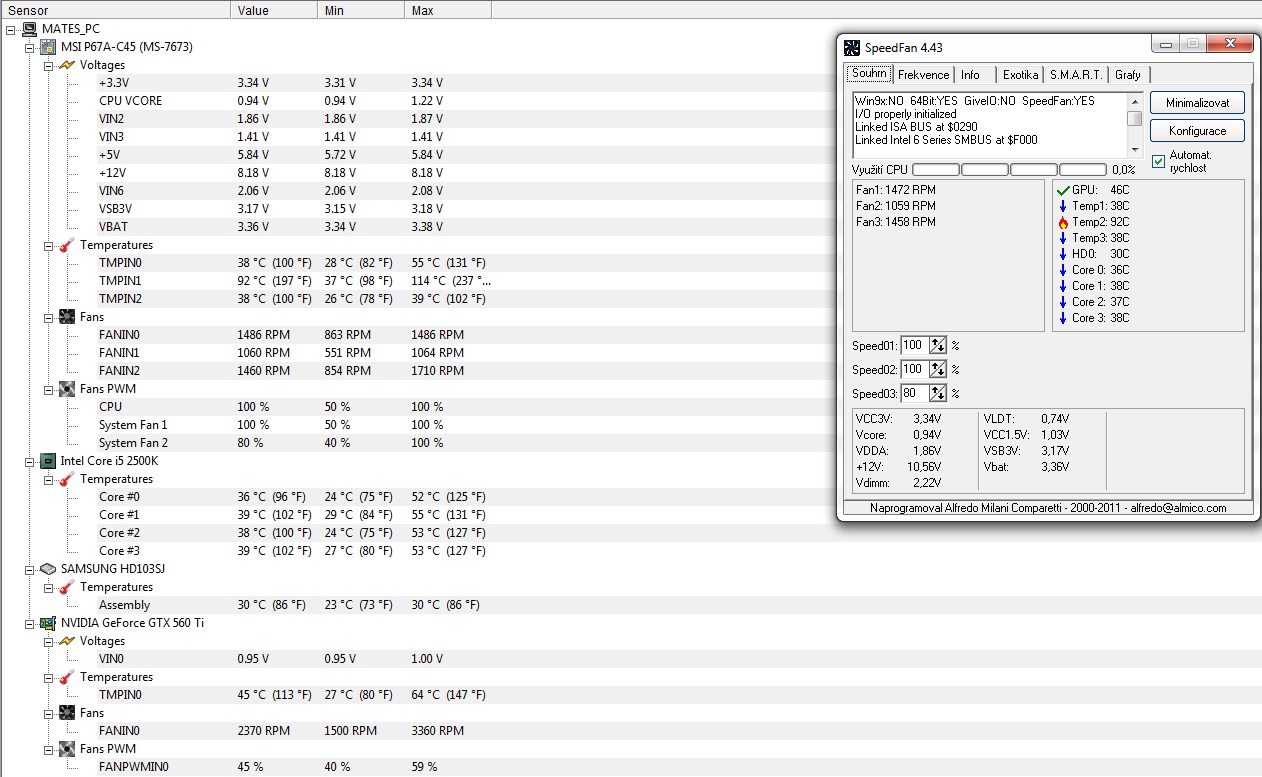Click the CPU chip icon beside Intel Core i5 2500K

(48, 461)
